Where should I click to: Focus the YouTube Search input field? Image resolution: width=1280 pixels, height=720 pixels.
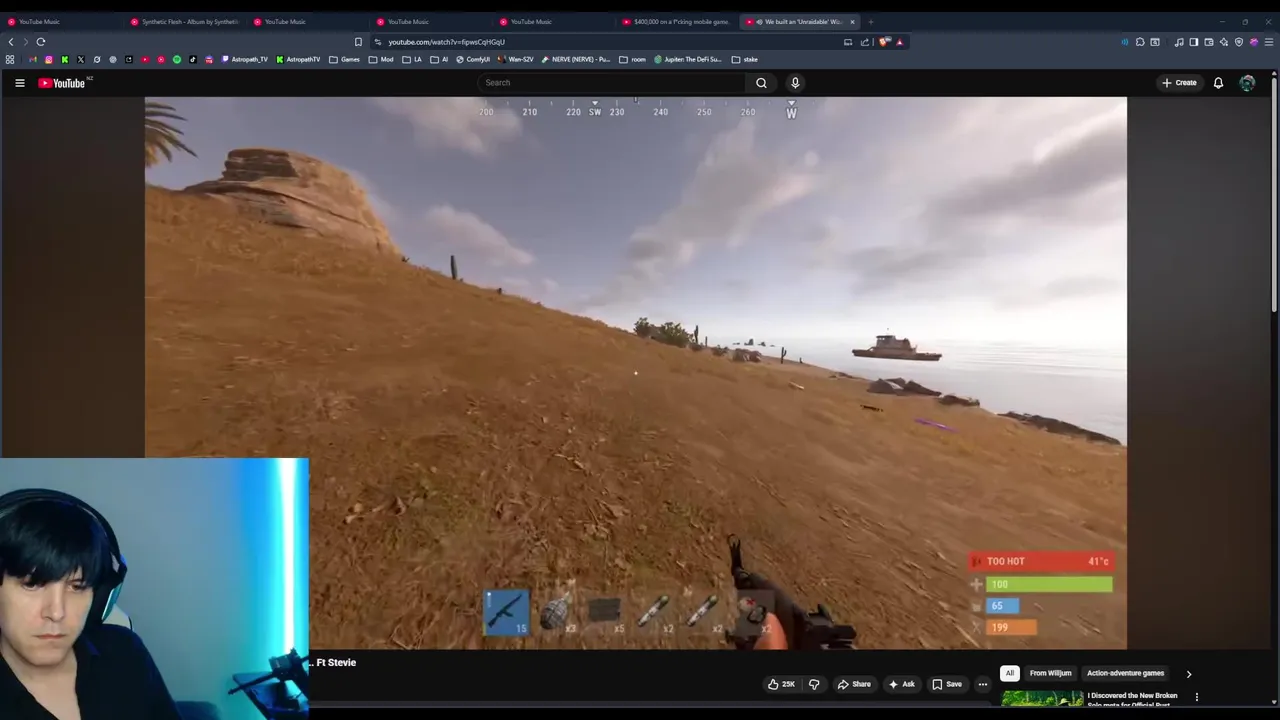point(612,83)
